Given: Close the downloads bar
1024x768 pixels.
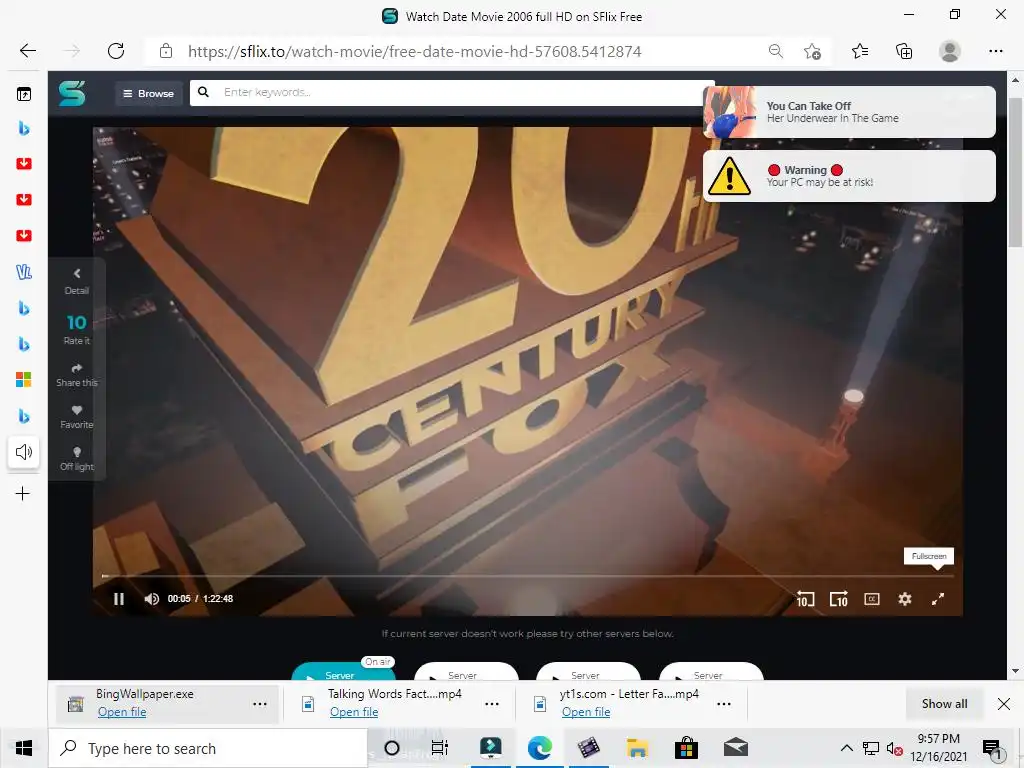Looking at the screenshot, I should (1004, 704).
